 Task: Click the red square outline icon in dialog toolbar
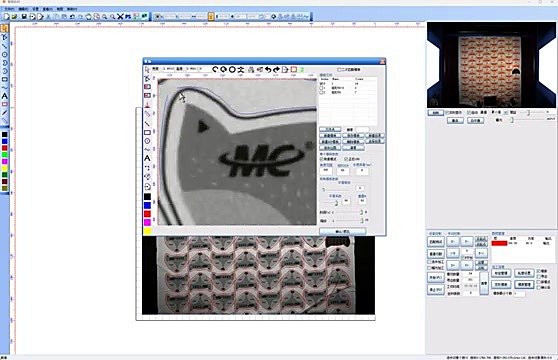tap(294, 69)
